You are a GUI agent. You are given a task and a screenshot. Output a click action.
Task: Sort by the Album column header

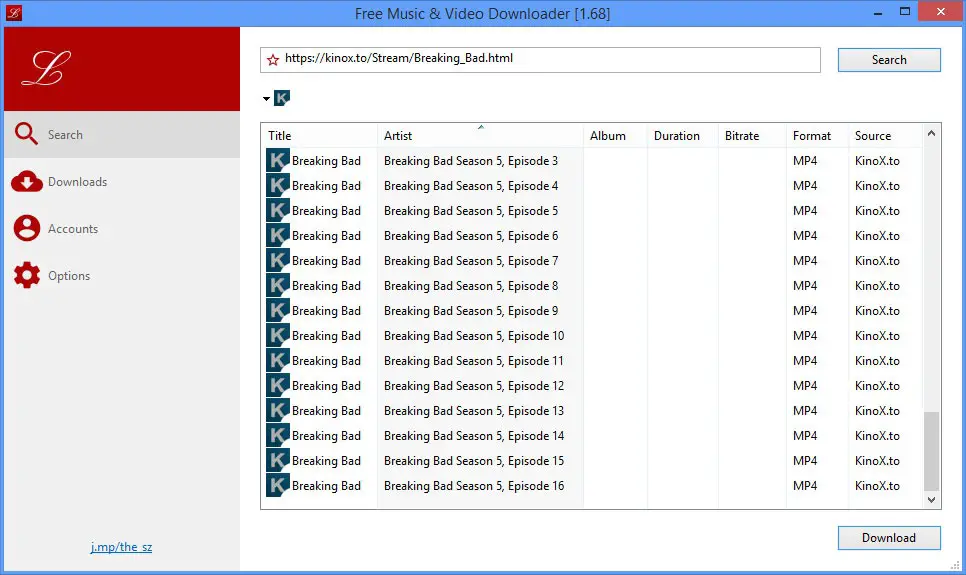pyautogui.click(x=615, y=136)
